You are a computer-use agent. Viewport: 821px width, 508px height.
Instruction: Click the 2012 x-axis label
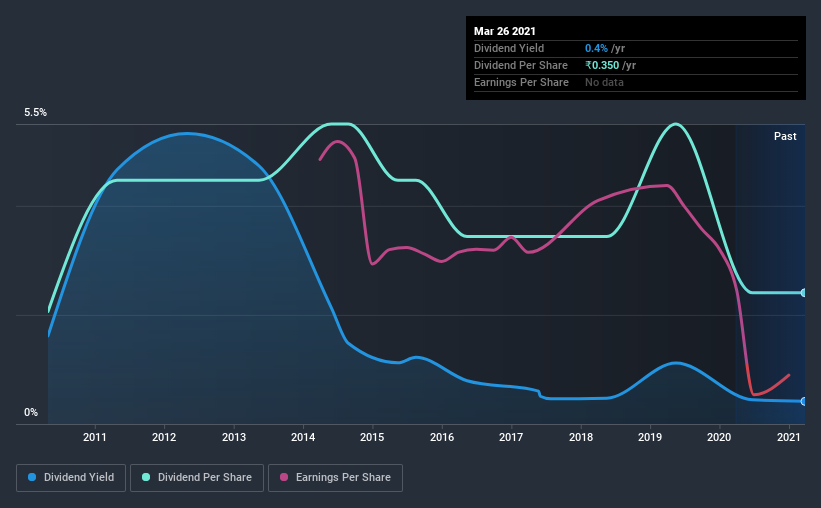tap(164, 437)
